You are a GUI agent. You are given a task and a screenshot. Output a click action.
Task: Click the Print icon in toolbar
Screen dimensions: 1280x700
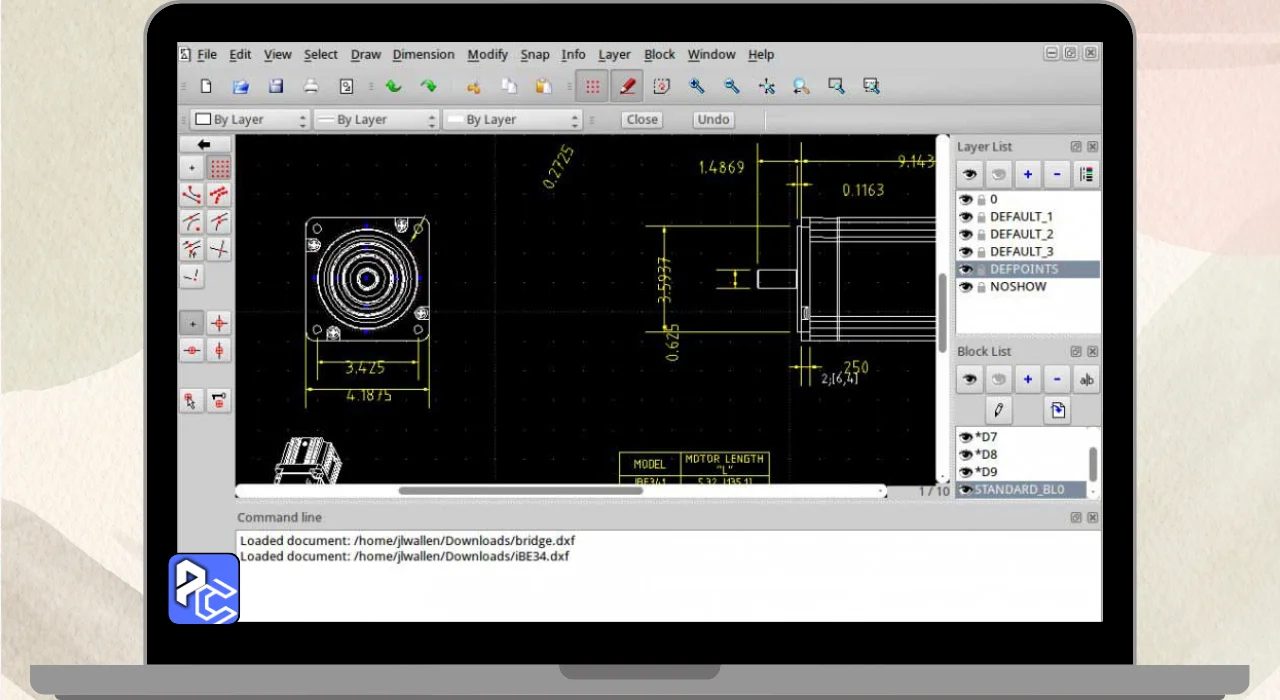311,86
